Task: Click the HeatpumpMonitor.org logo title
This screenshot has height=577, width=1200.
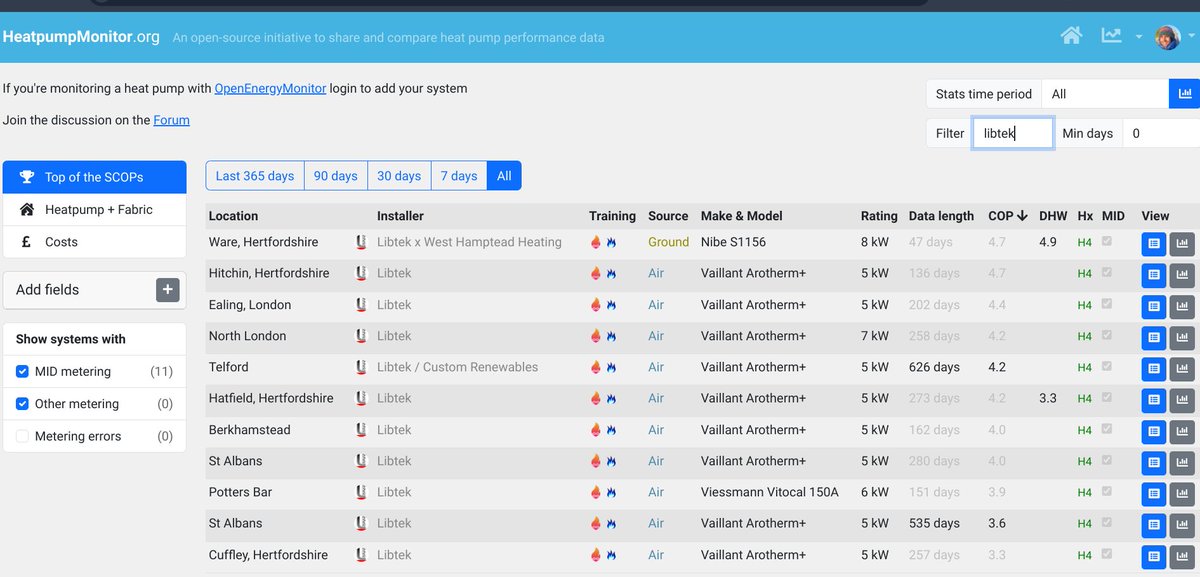Action: [x=81, y=37]
